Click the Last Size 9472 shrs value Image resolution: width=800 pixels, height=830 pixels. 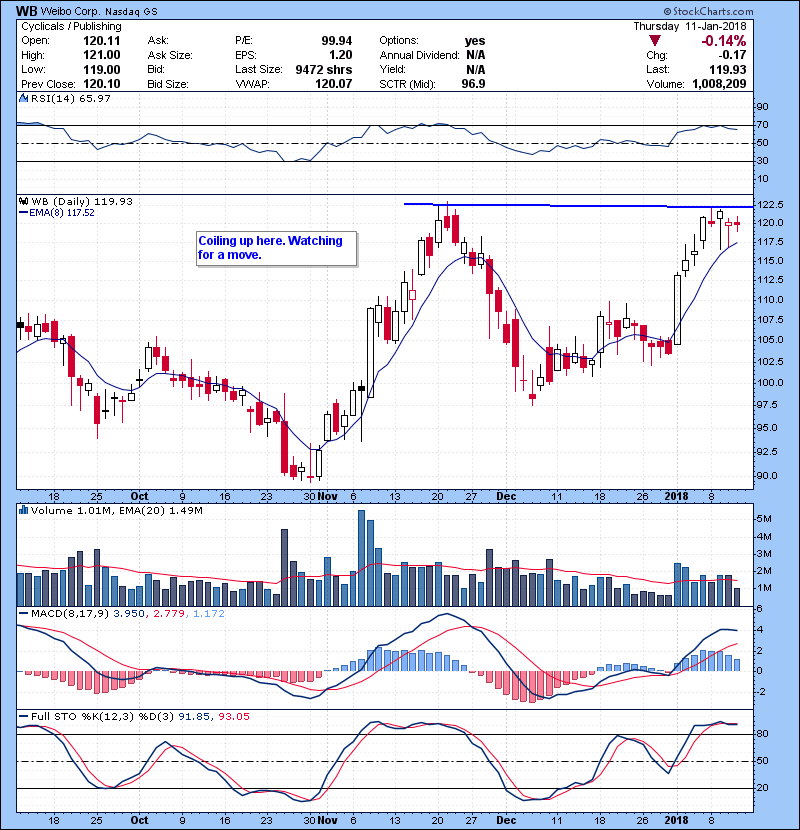(x=324, y=69)
